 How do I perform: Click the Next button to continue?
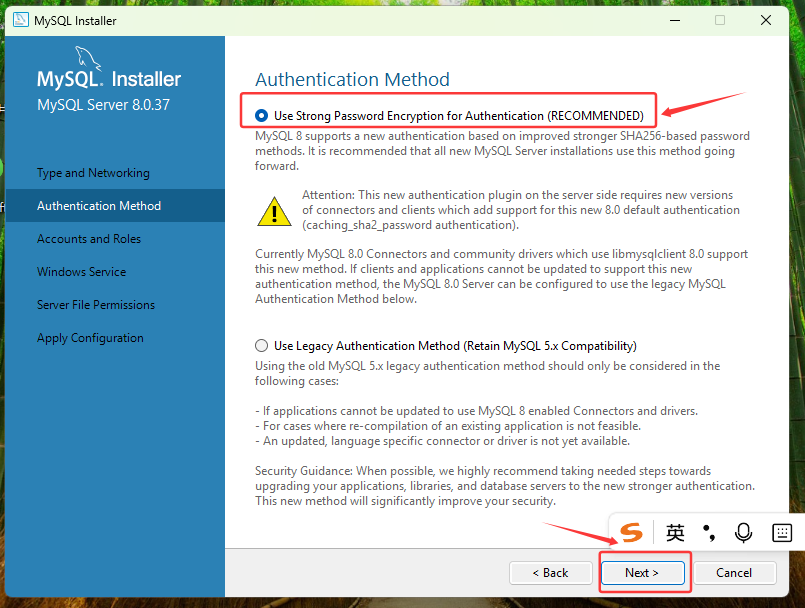point(644,572)
